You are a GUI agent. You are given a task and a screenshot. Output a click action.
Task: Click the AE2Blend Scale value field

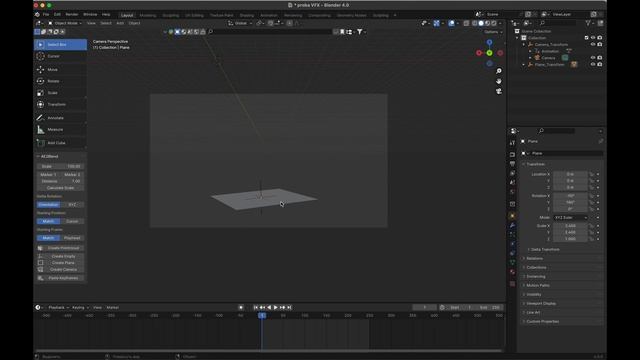click(x=60, y=167)
